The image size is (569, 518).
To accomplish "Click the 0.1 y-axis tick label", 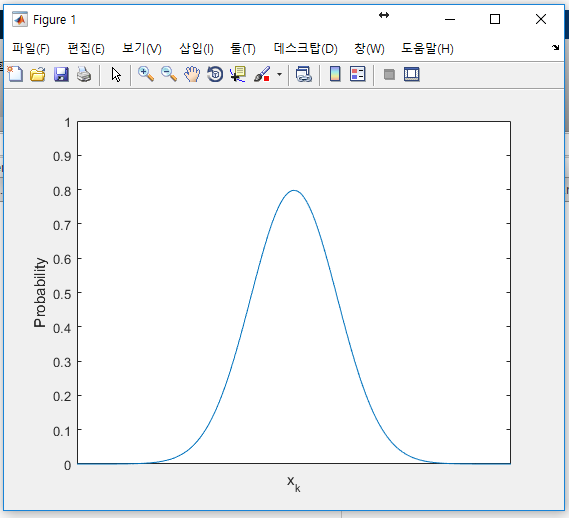I will click(62, 431).
